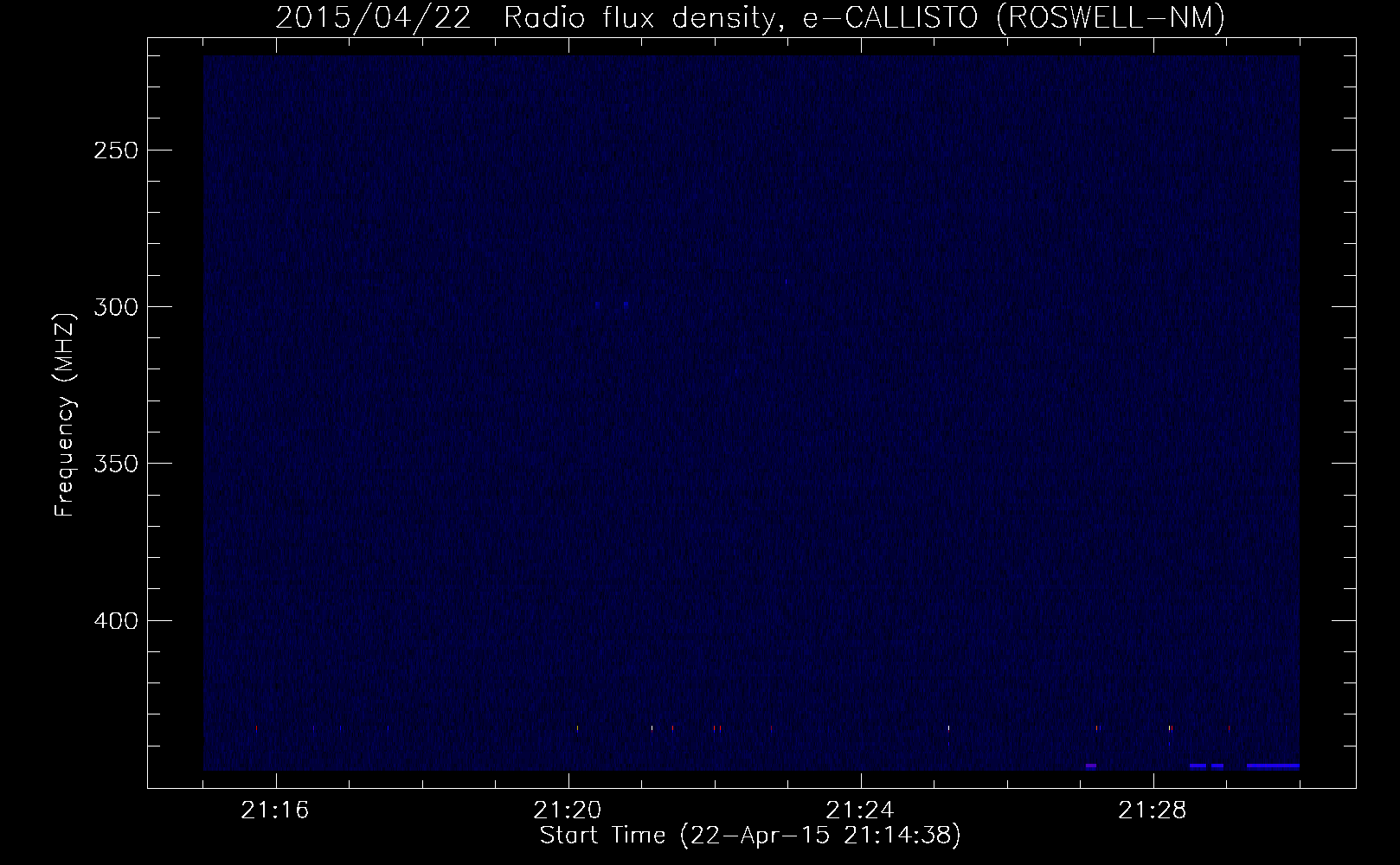This screenshot has width=1400, height=865.
Task: Click the 21:20 time tick label
Action: (568, 811)
